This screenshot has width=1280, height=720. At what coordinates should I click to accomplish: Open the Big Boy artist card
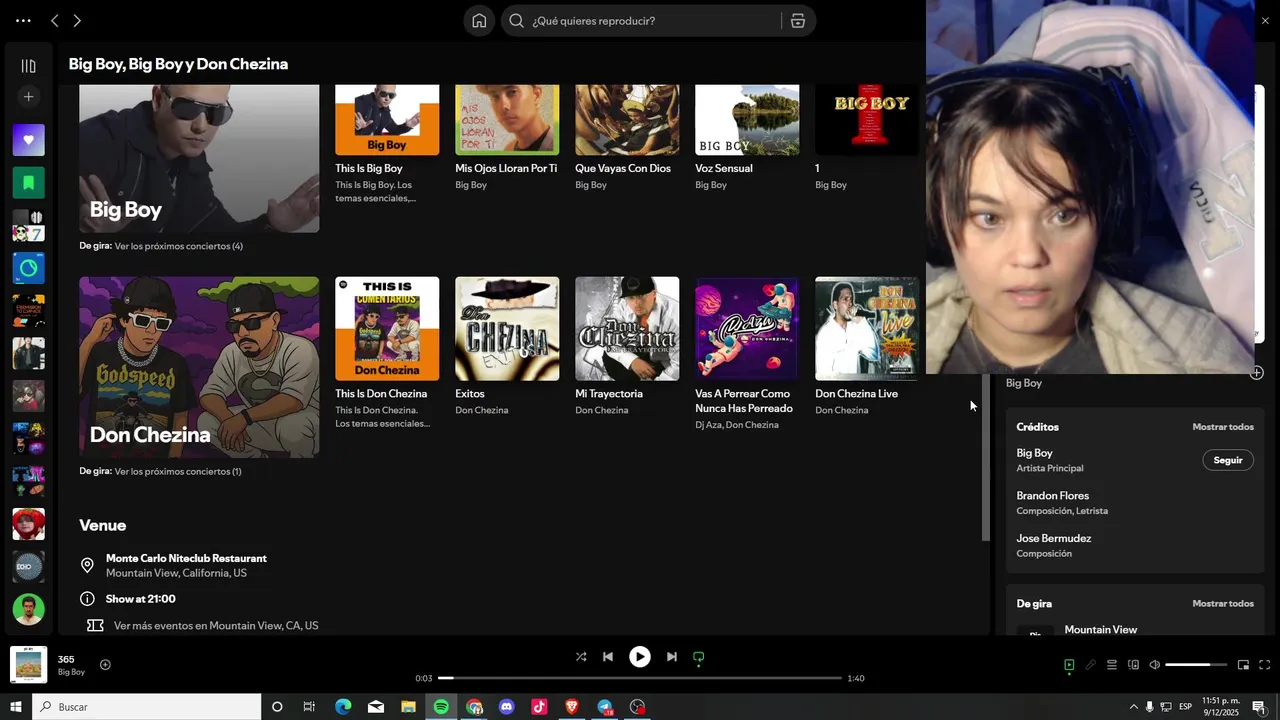coord(199,158)
